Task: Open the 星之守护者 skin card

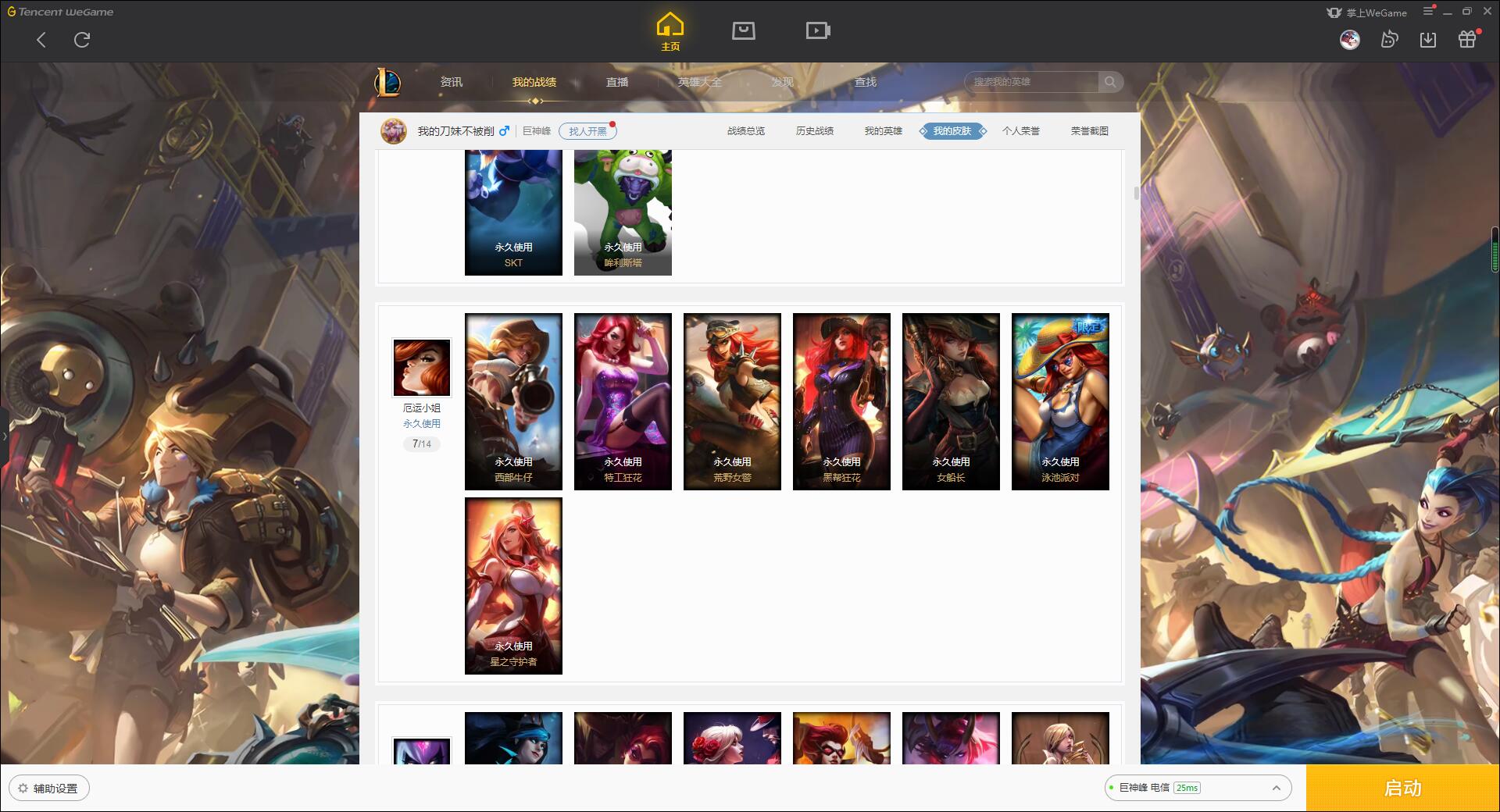Action: click(513, 586)
